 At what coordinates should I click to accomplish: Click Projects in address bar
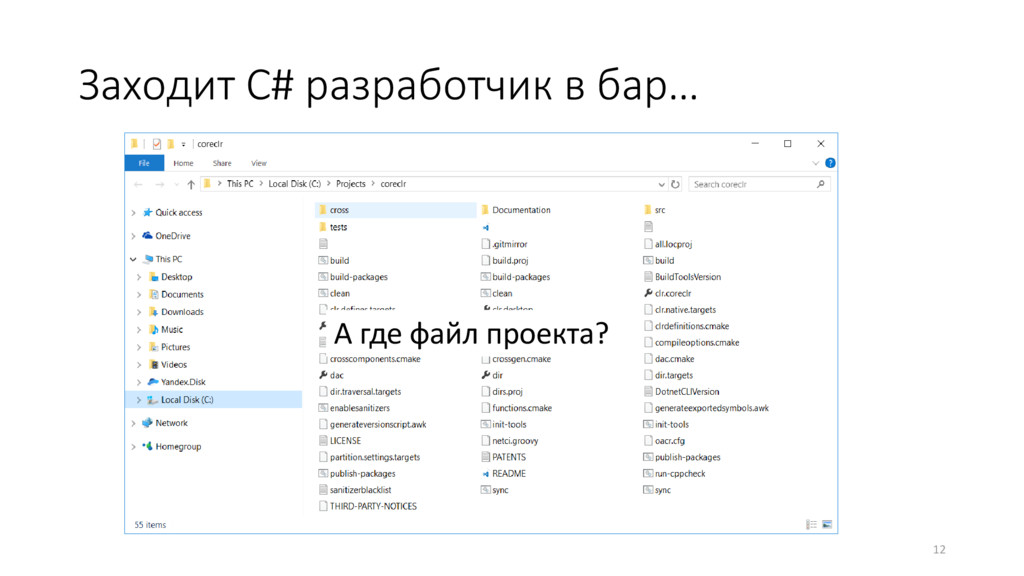[351, 184]
